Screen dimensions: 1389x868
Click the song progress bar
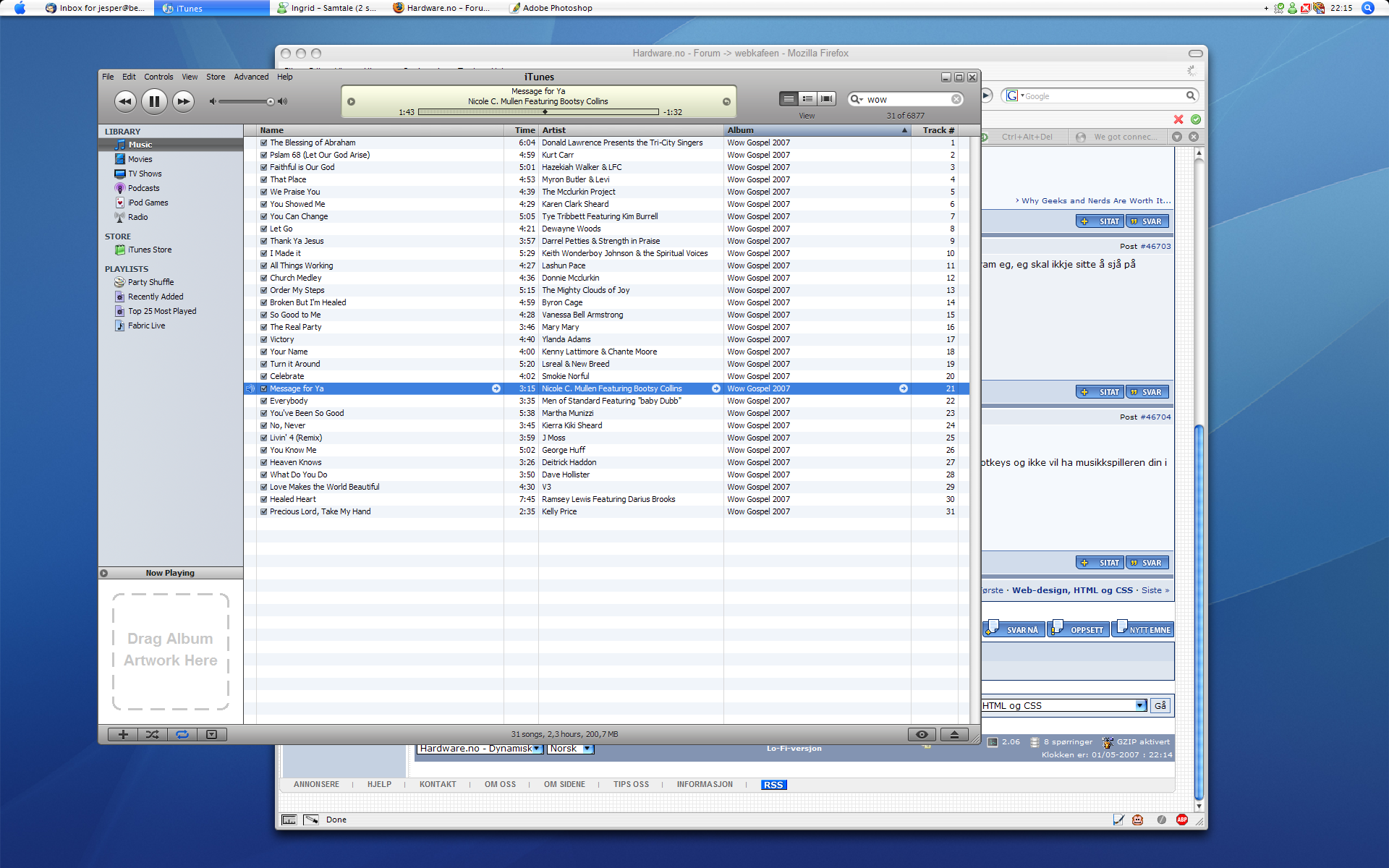pos(538,112)
